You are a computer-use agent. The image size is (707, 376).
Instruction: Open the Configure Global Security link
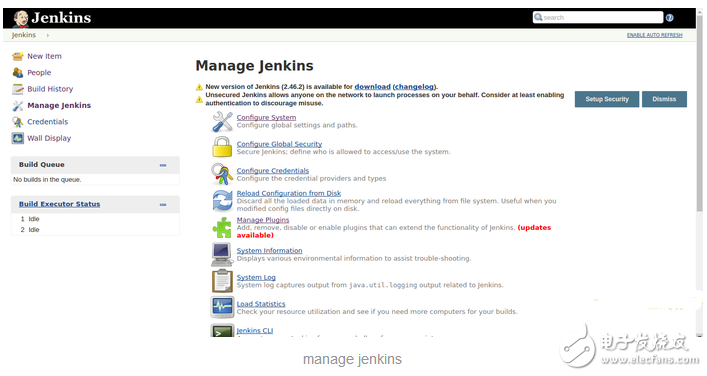pos(280,144)
